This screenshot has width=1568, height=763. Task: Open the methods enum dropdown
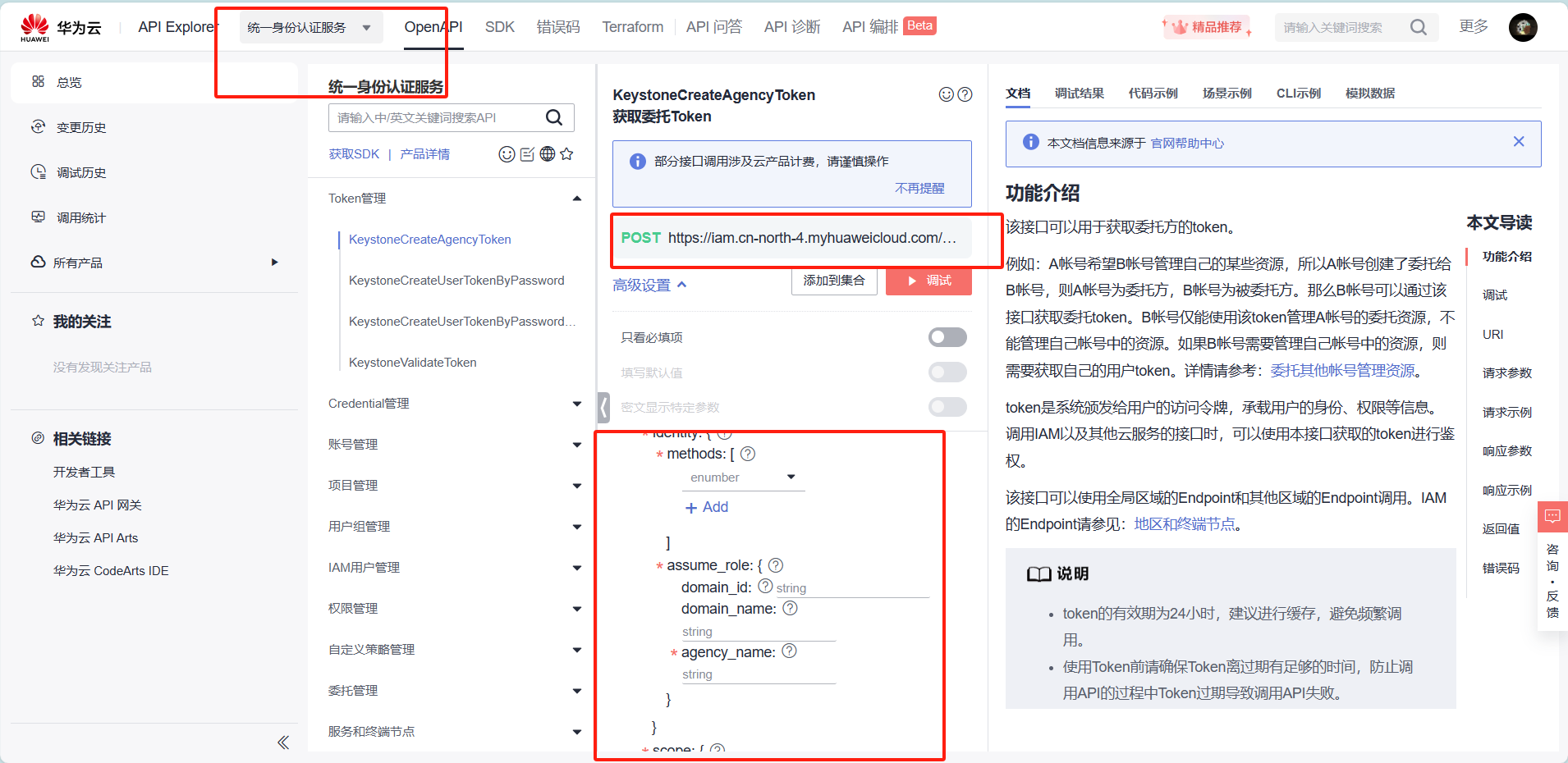click(743, 477)
